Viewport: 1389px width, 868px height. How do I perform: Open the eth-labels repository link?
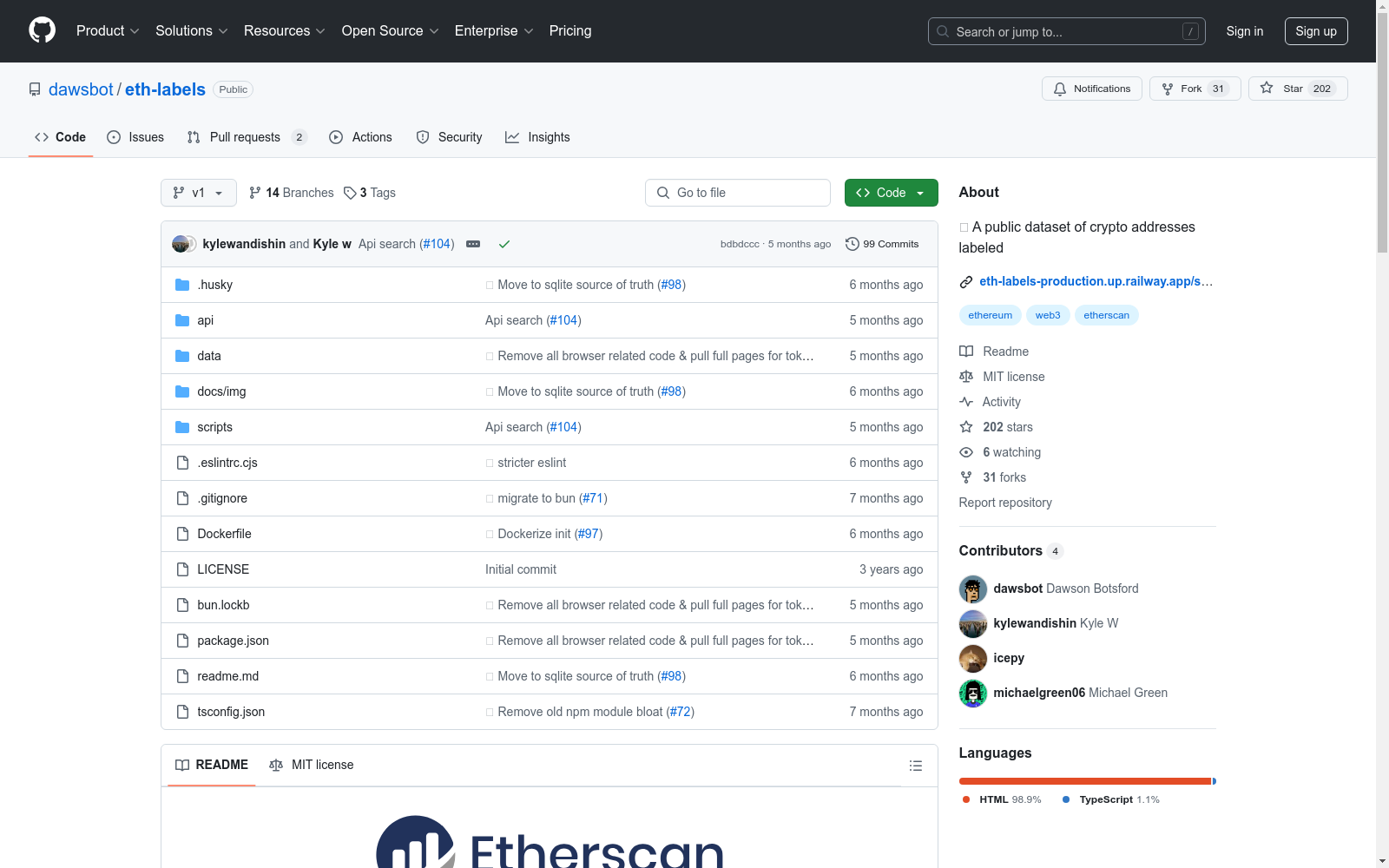tap(165, 89)
